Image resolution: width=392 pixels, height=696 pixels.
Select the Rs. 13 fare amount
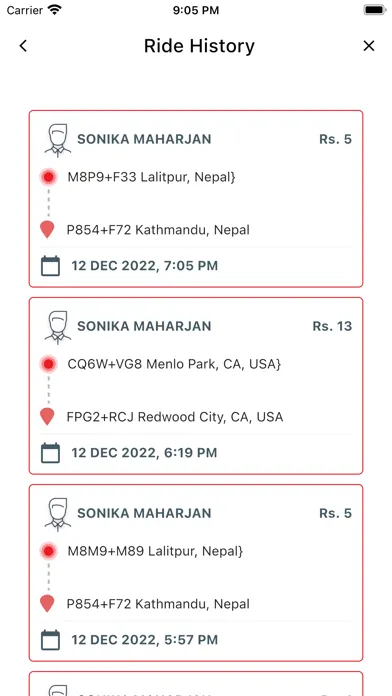click(332, 326)
